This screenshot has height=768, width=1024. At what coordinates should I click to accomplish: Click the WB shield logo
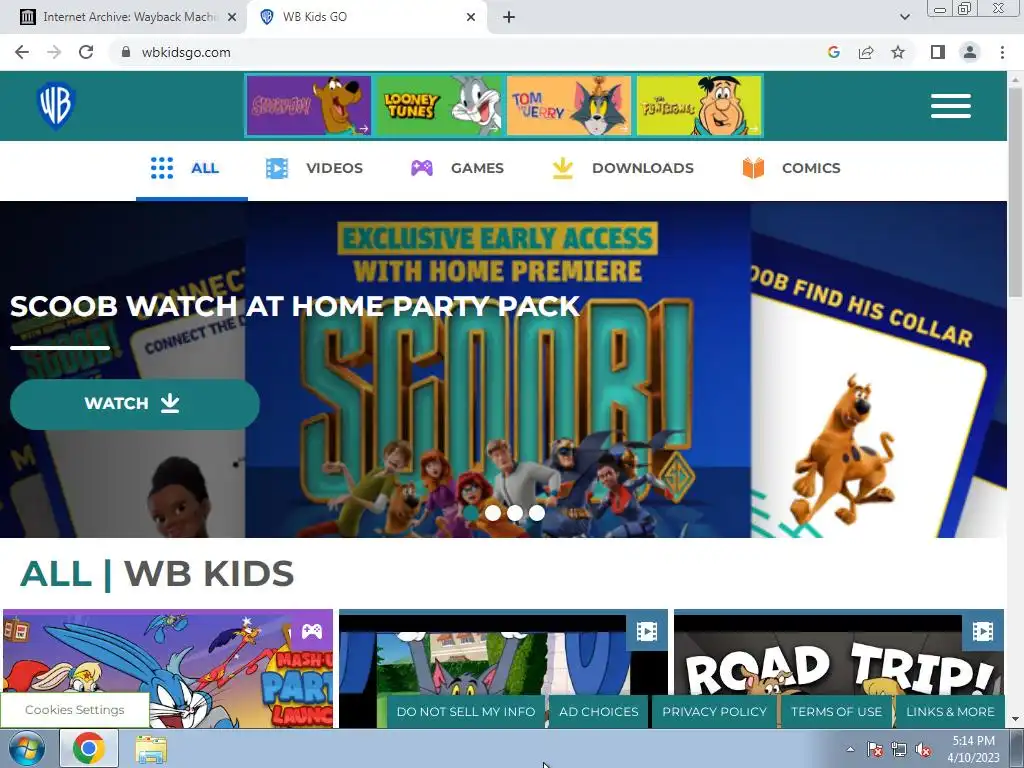(56, 106)
